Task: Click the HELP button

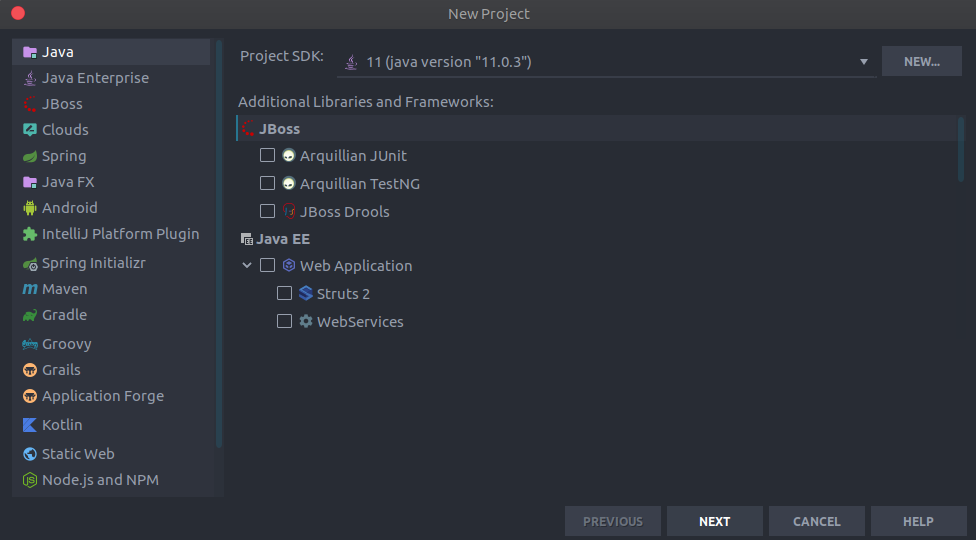Action: click(x=918, y=521)
